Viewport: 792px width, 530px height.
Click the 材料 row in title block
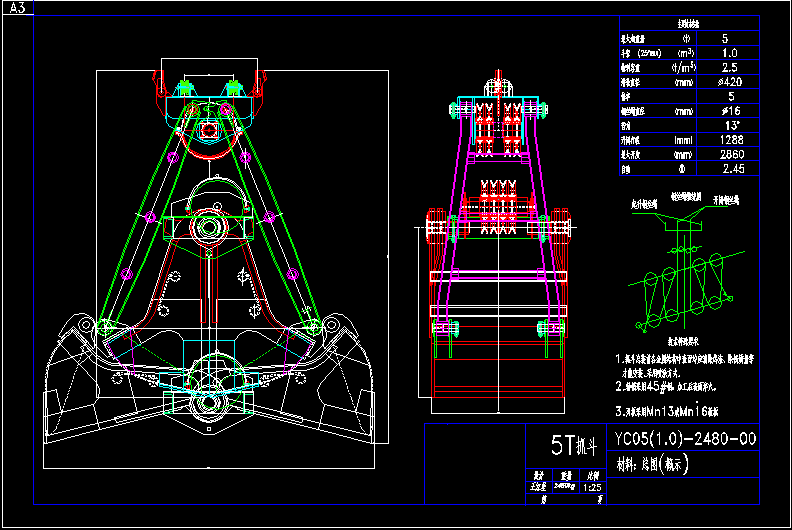652,464
